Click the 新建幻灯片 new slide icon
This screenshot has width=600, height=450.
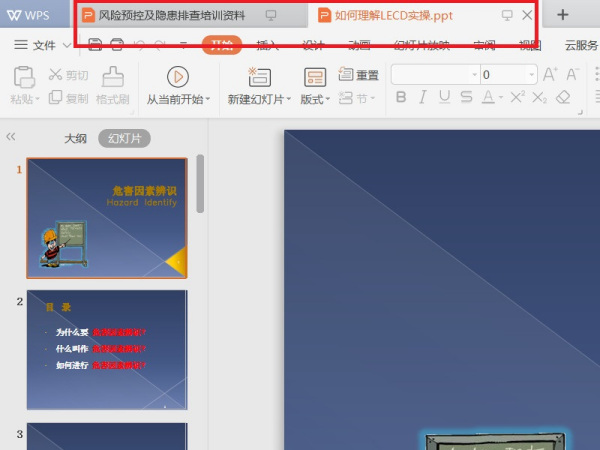pos(259,77)
